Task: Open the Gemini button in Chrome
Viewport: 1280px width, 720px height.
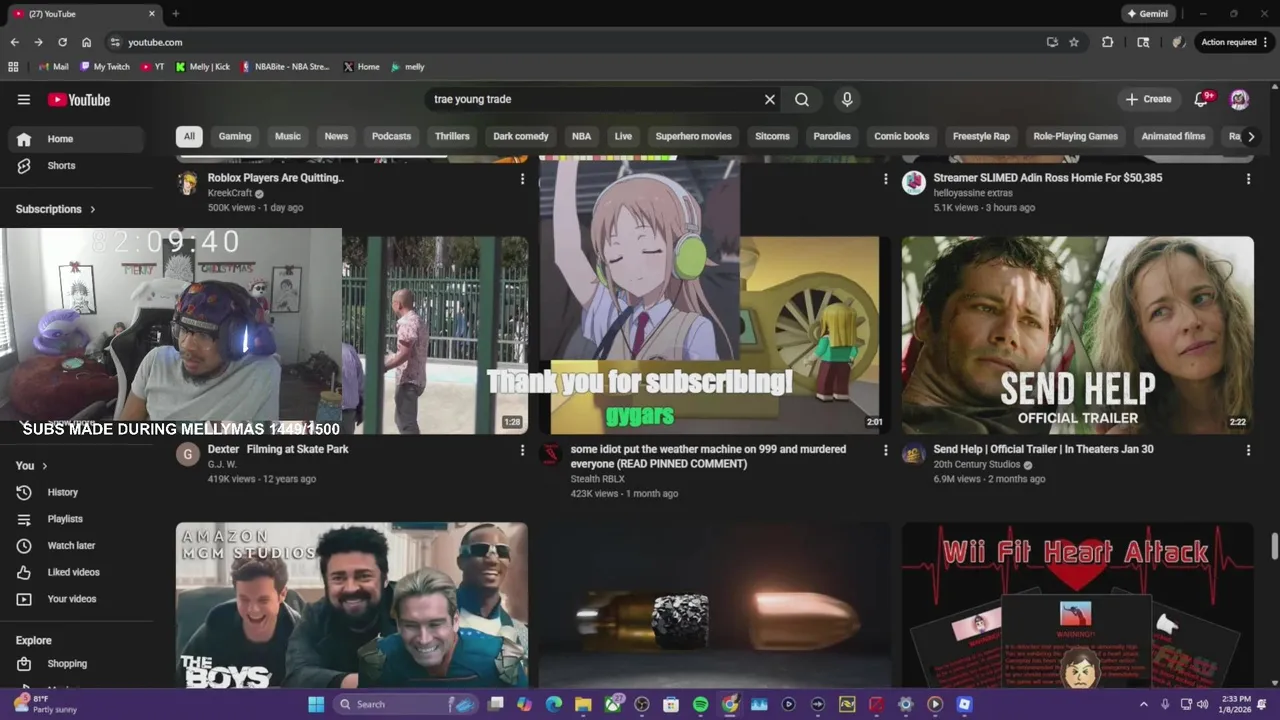Action: (x=1147, y=14)
